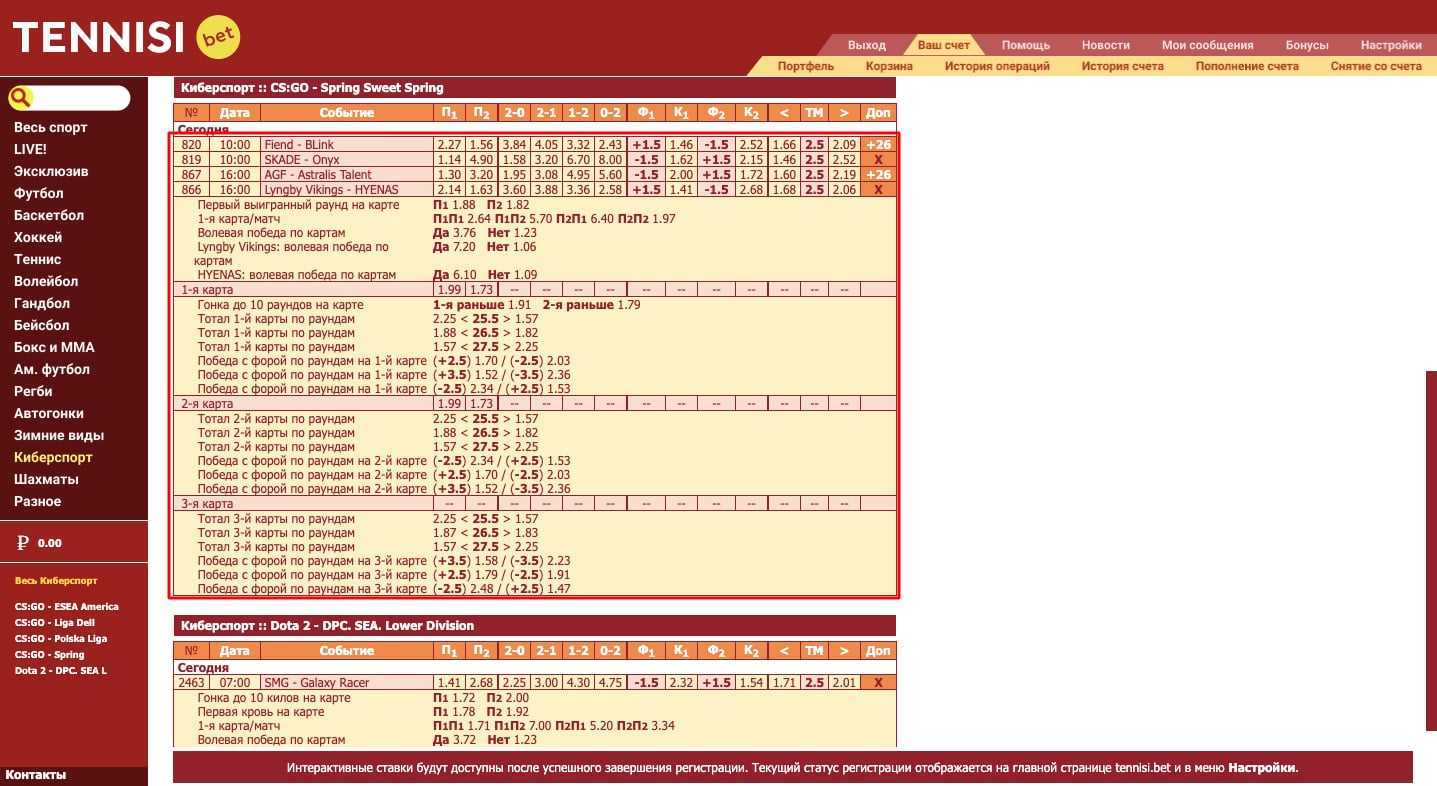1437x786 pixels.
Task: Select Теннис in sidebar
Action: (x=38, y=259)
